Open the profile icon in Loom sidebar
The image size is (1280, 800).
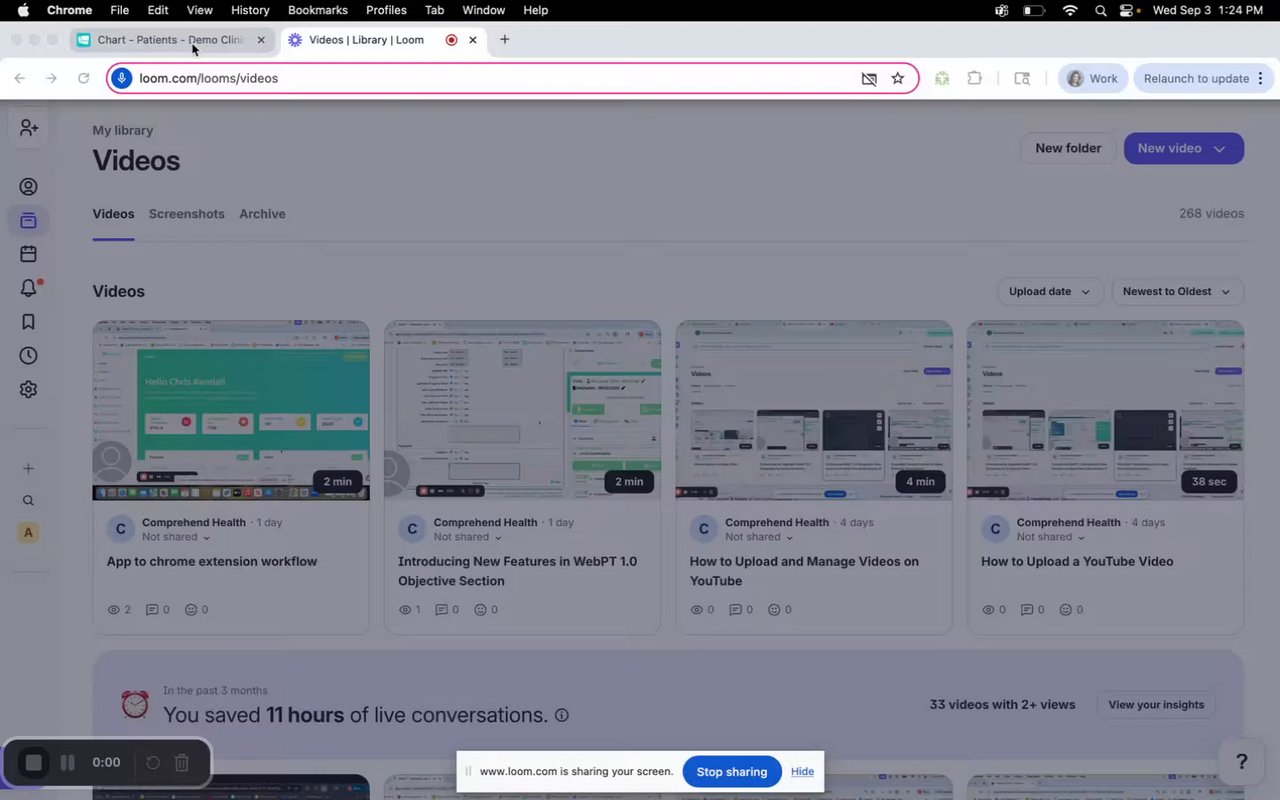tap(28, 187)
